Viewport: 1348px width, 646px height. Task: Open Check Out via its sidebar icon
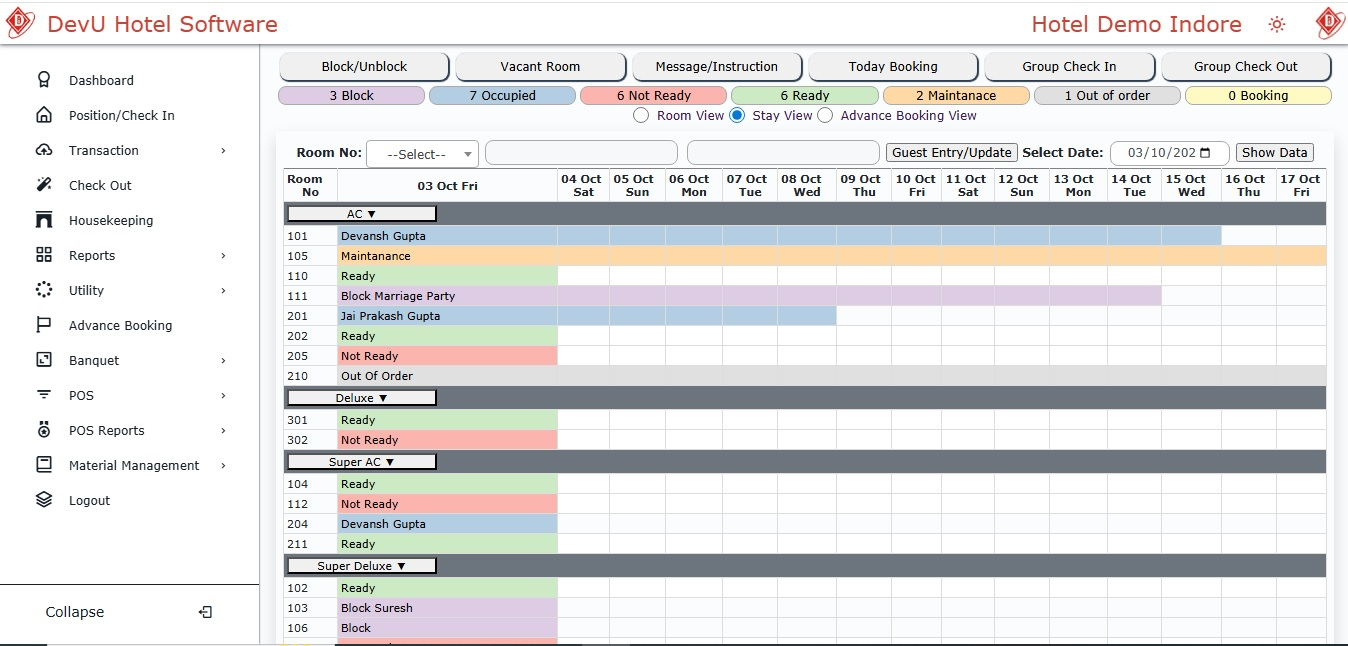click(44, 185)
